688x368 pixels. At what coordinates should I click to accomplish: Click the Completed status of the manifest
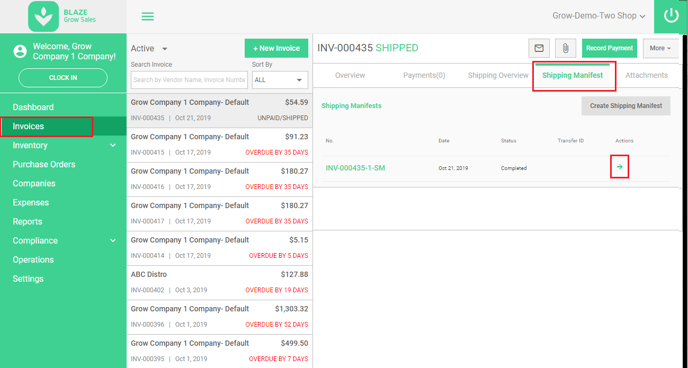pos(514,168)
